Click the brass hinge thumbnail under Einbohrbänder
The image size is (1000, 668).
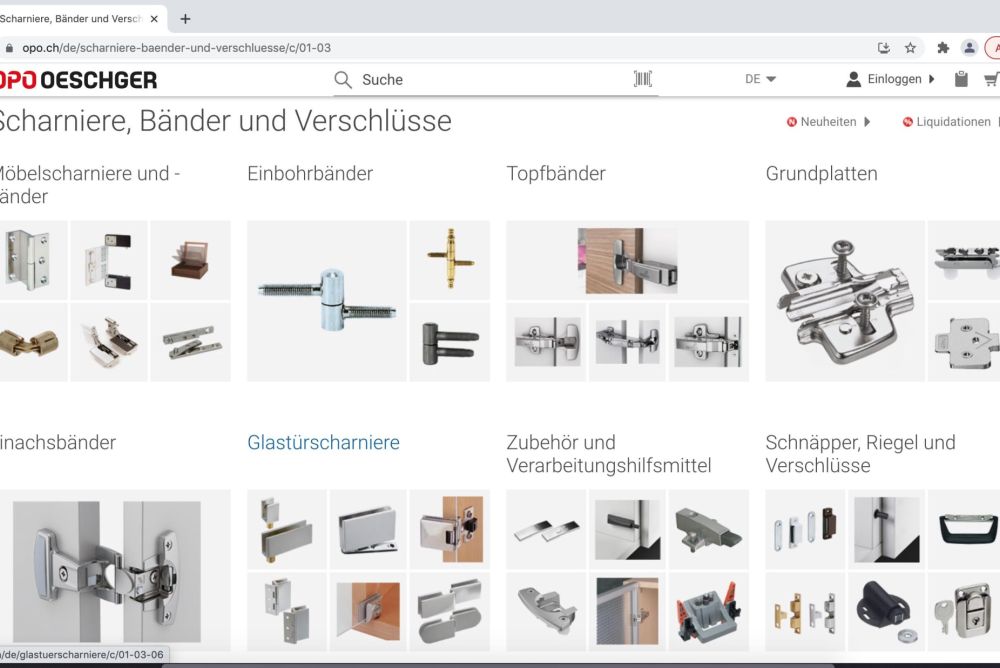point(449,259)
